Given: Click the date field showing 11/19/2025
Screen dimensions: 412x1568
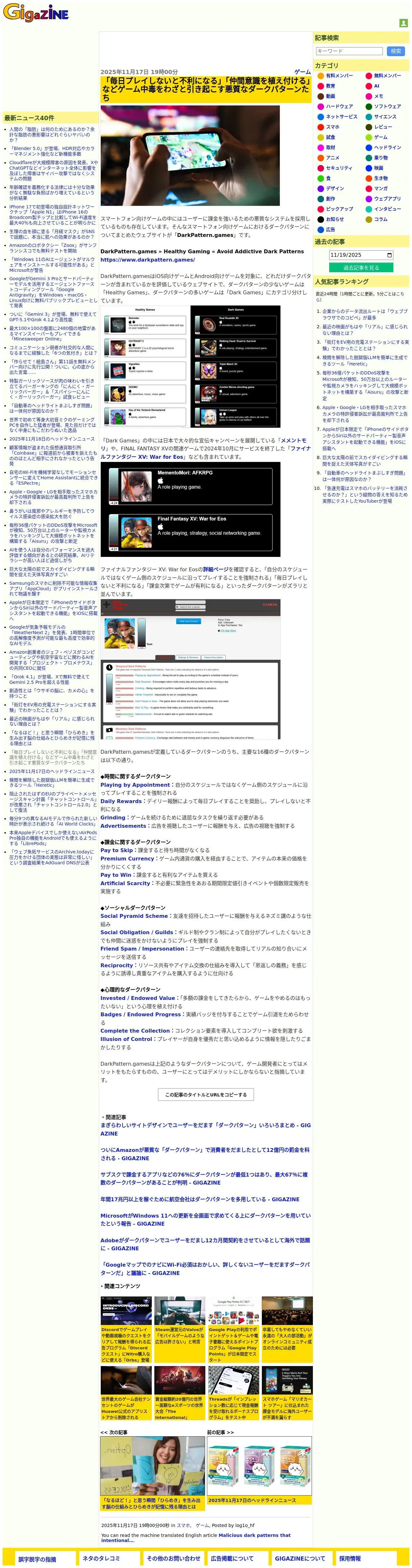Looking at the screenshot, I should click(361, 255).
